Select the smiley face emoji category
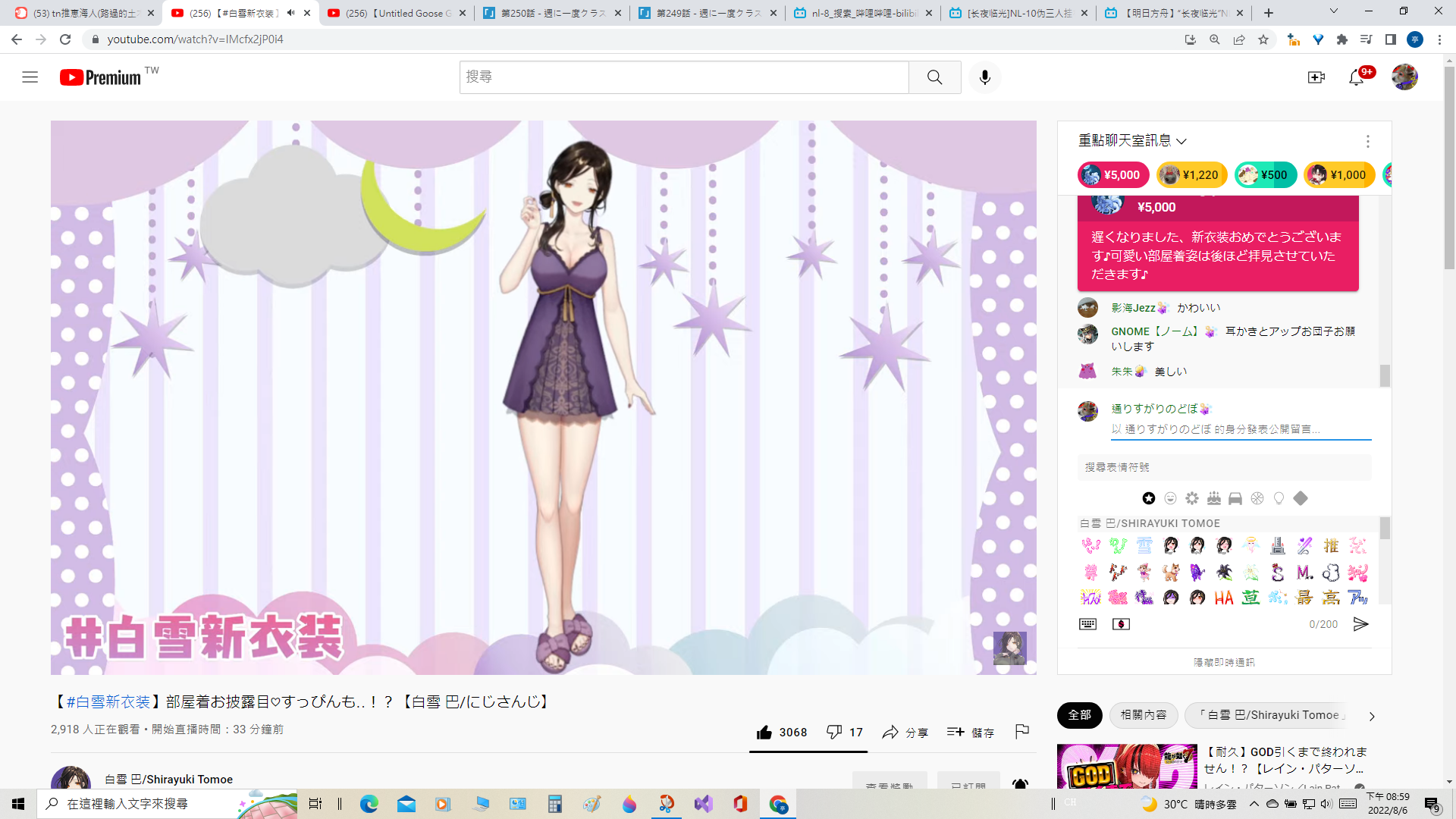The height and width of the screenshot is (819, 1456). tap(1170, 498)
